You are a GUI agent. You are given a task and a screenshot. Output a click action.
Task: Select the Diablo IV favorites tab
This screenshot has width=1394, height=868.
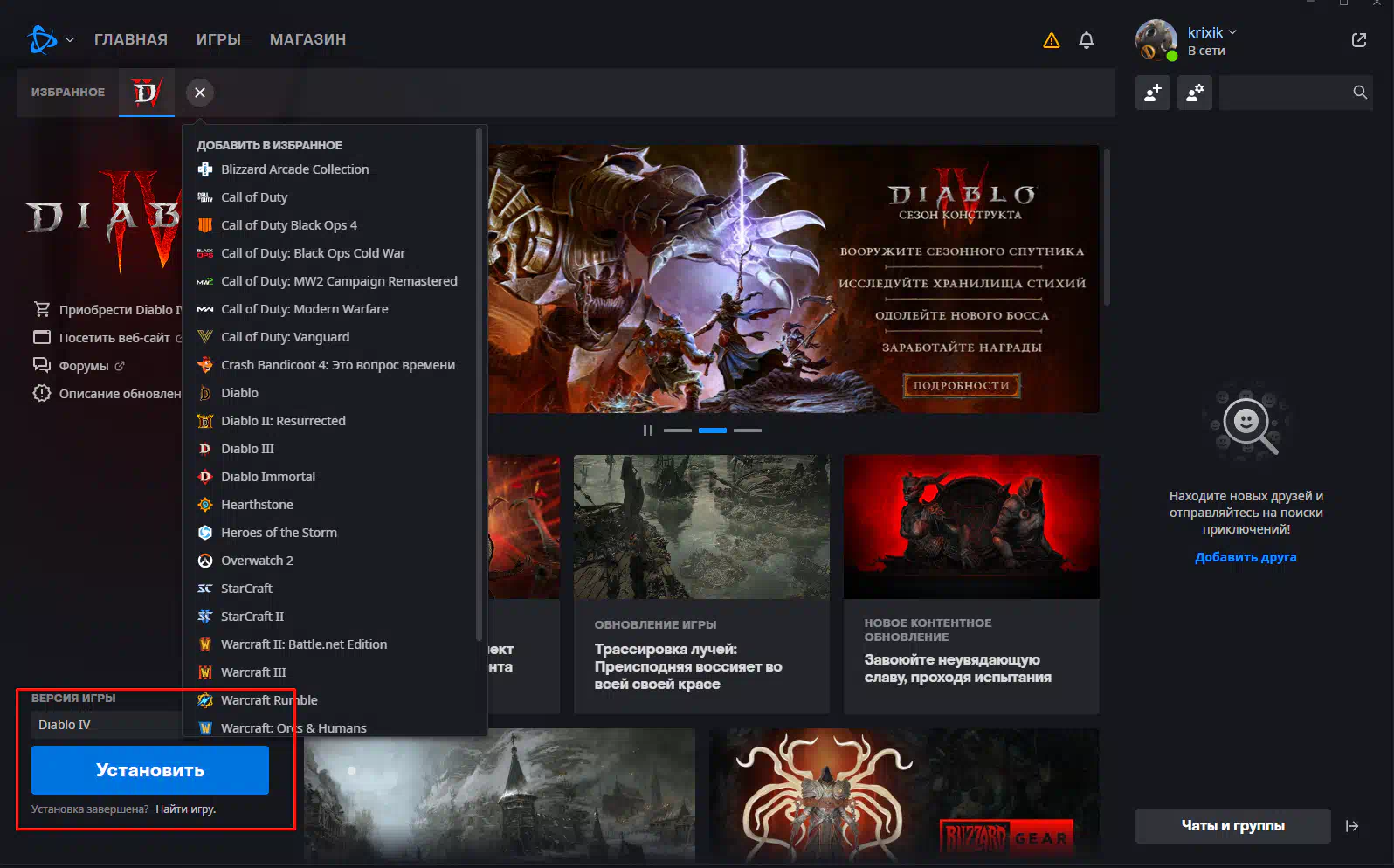[x=147, y=92]
